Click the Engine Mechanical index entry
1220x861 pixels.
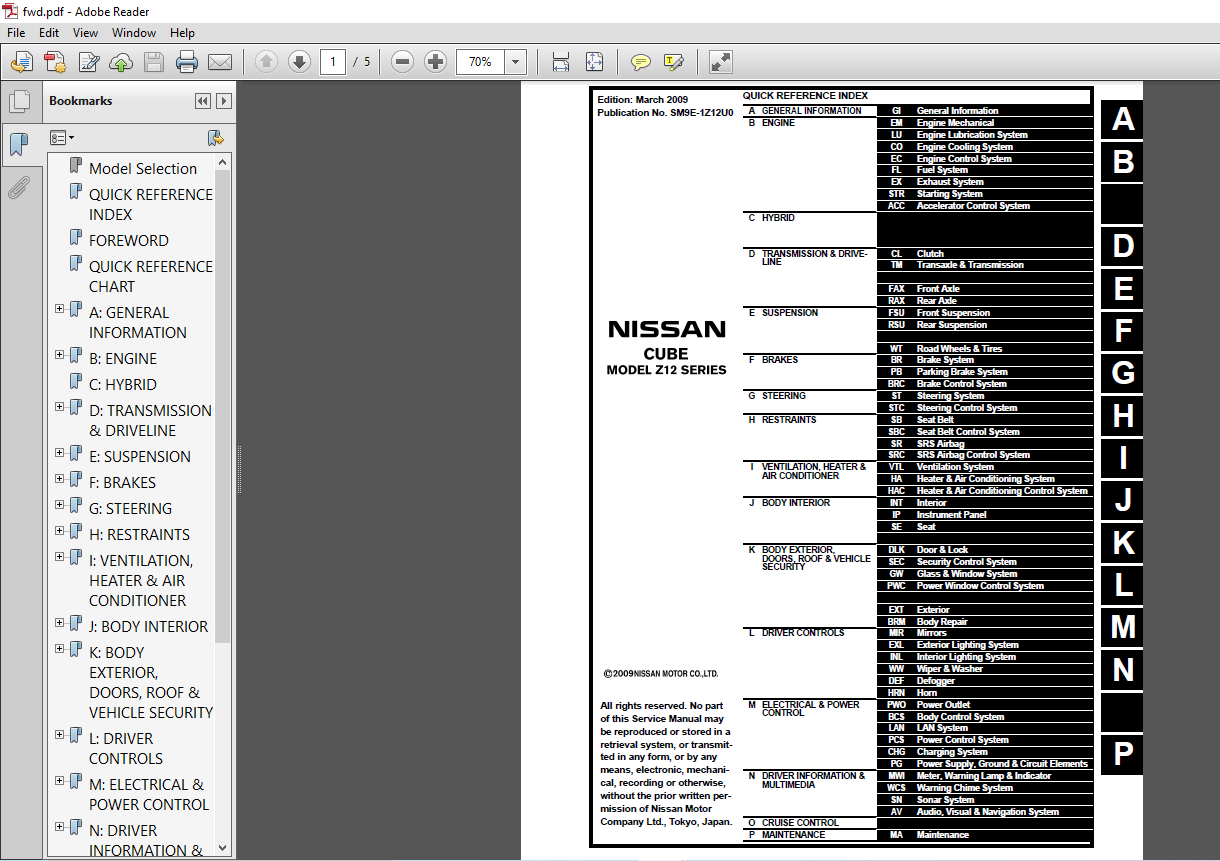[955, 123]
